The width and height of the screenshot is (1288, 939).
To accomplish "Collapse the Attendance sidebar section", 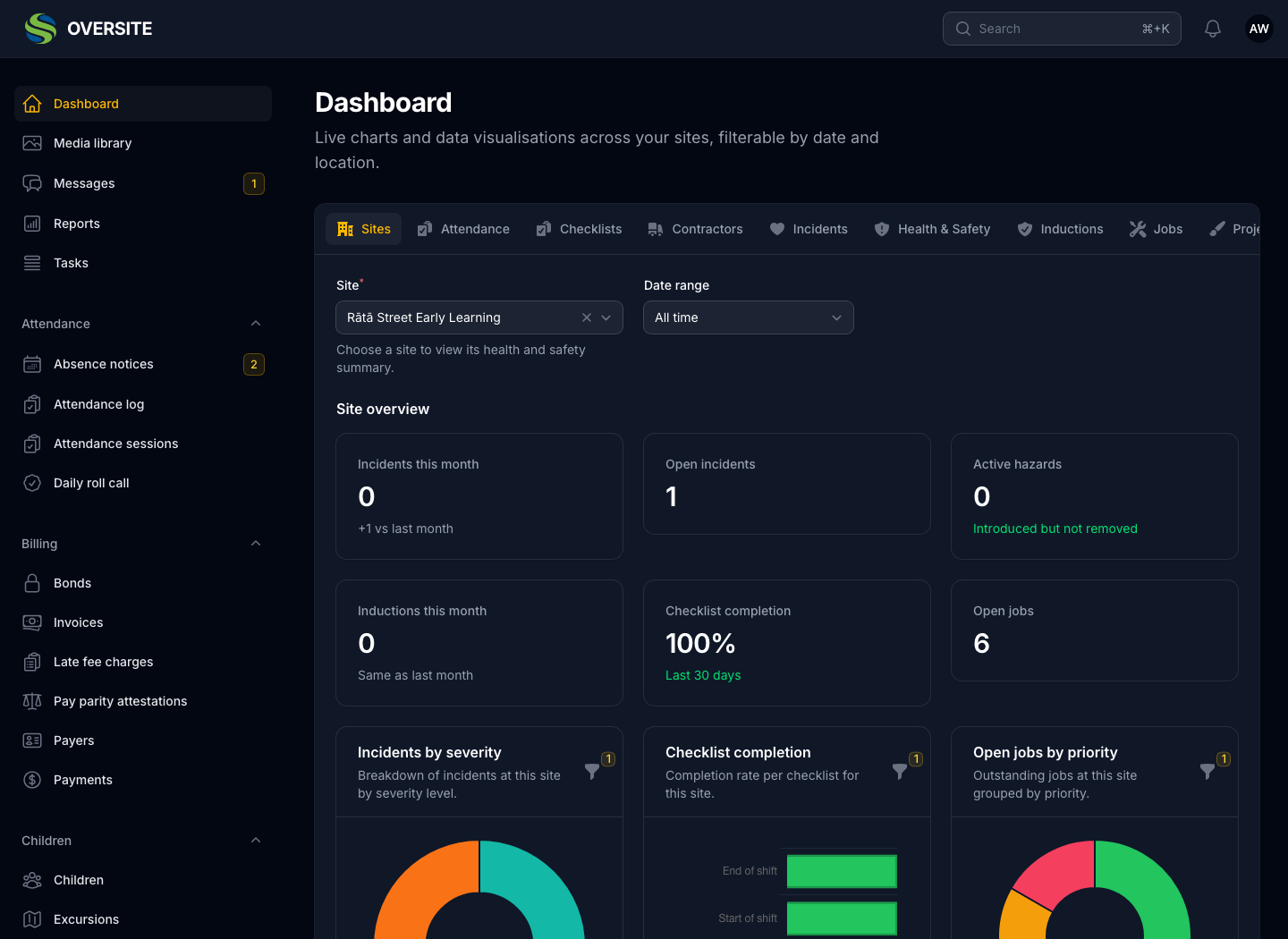I will [256, 324].
